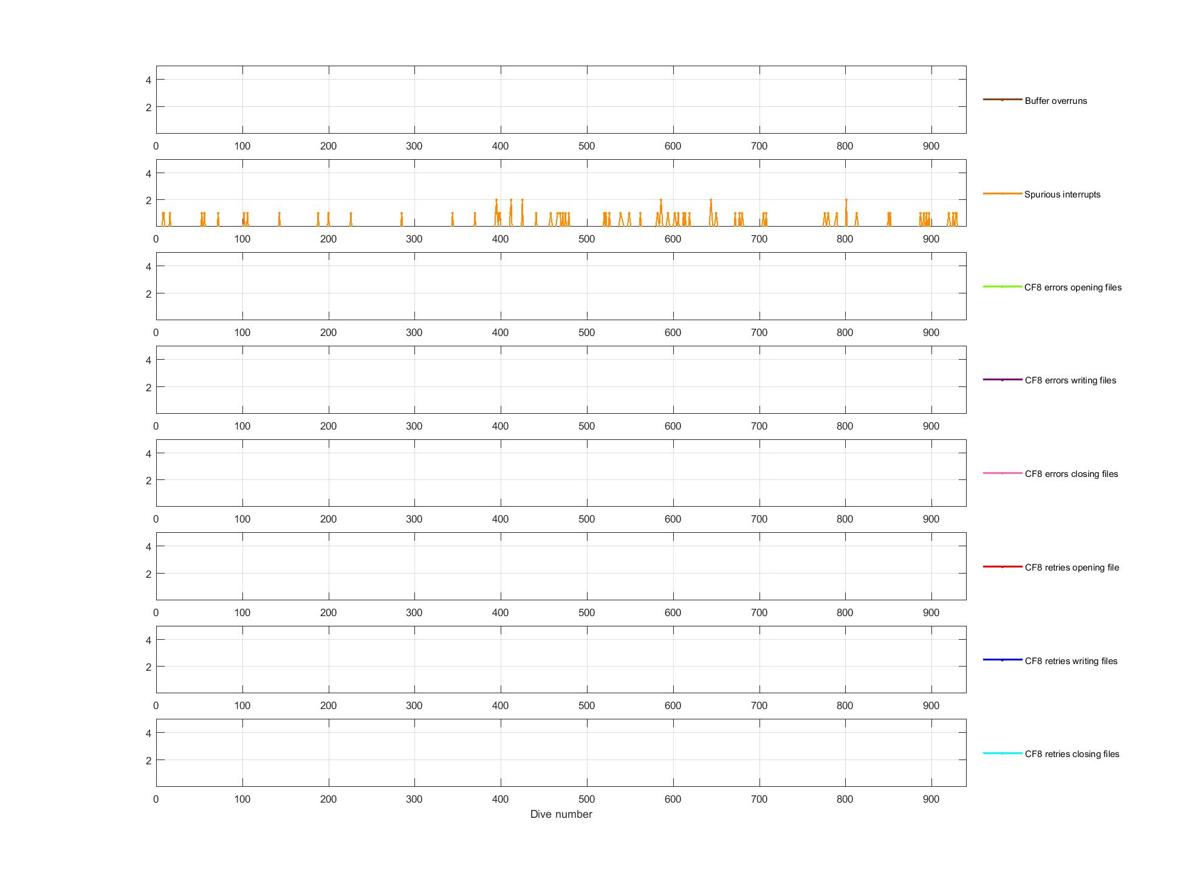The image size is (1200, 885).
Task: Click the CF8 errors opening files label
Action: [x=1073, y=287]
